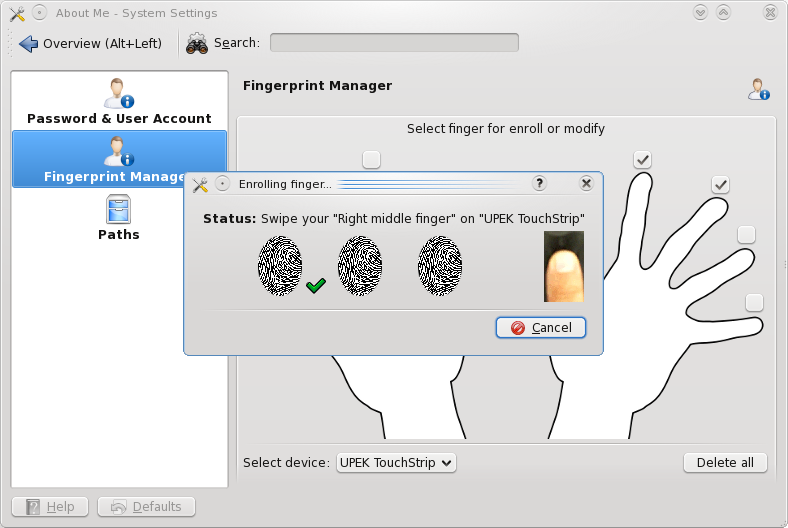Screen dimensions: 788x528
Task: Open the Paths module
Action: click(x=119, y=218)
